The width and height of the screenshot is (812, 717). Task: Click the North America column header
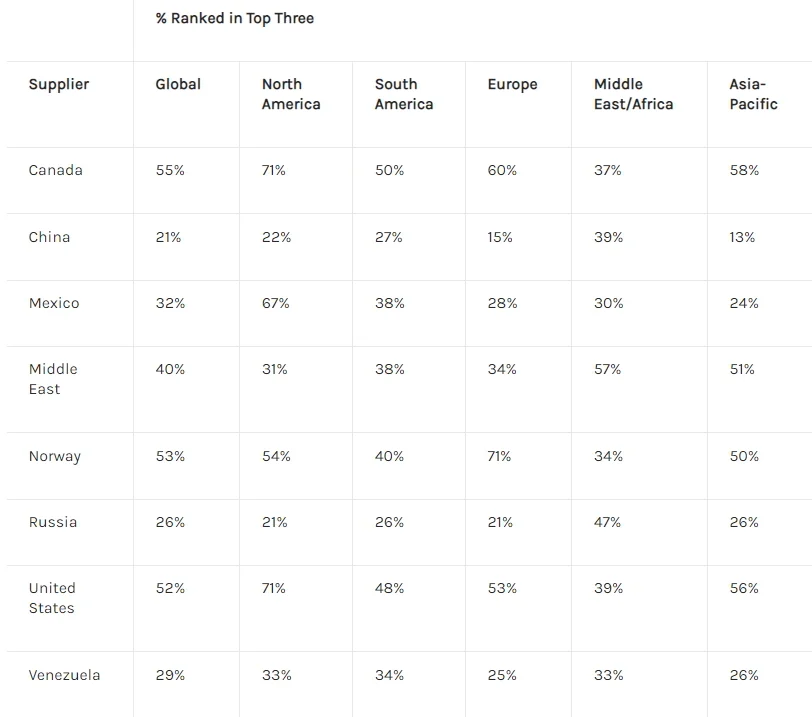291,94
